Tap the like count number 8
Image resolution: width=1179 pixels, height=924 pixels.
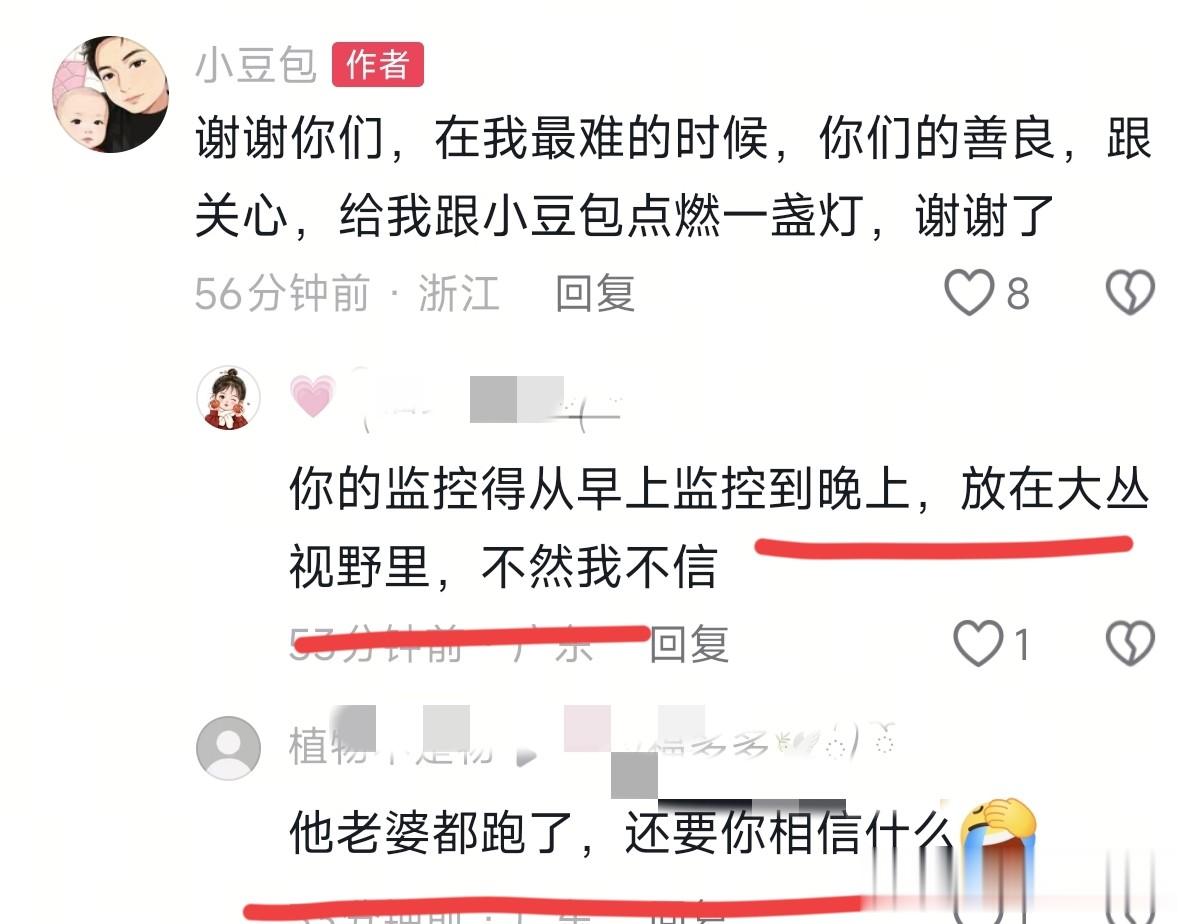1017,294
